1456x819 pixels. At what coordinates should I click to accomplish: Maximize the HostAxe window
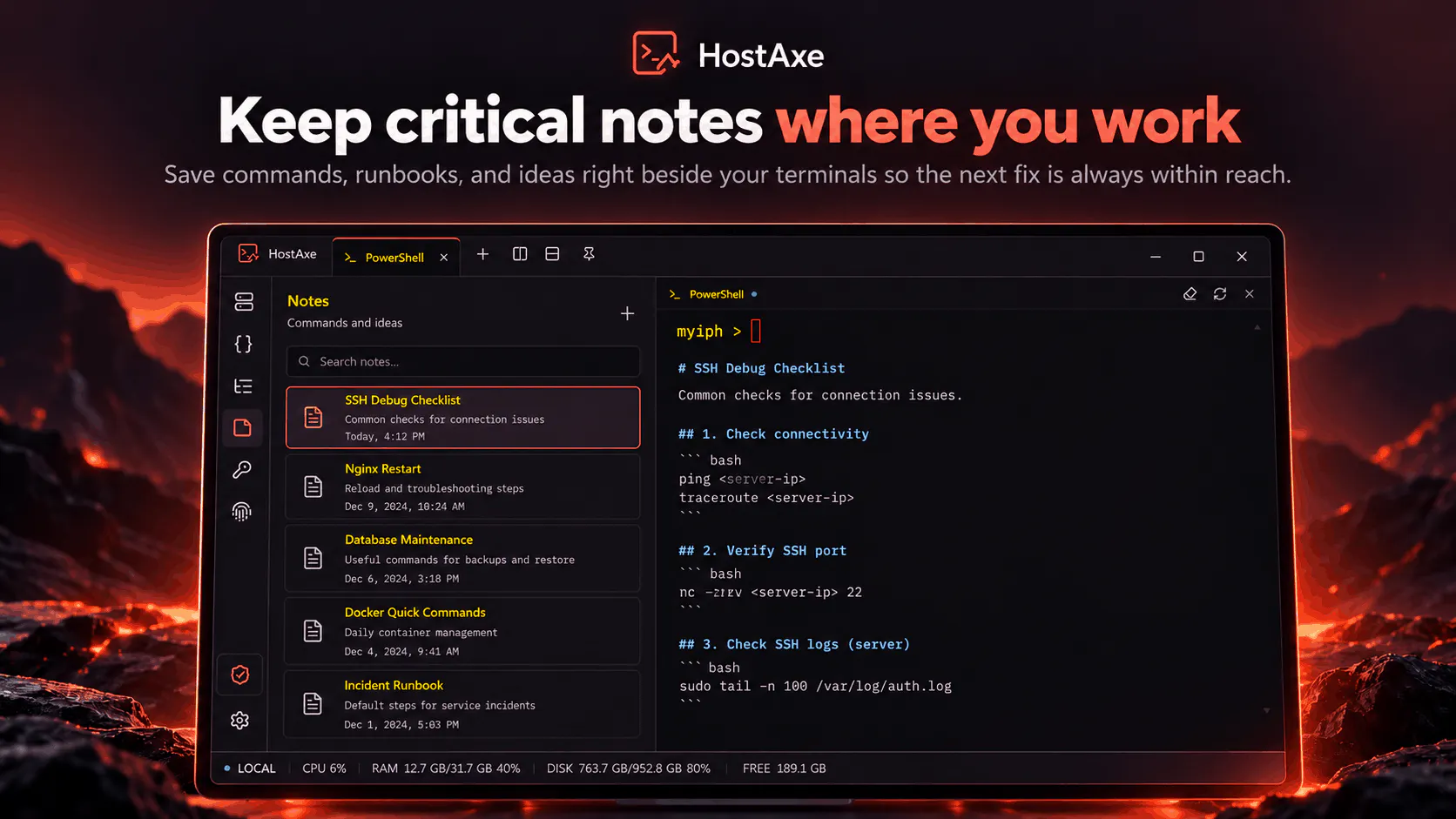point(1198,257)
